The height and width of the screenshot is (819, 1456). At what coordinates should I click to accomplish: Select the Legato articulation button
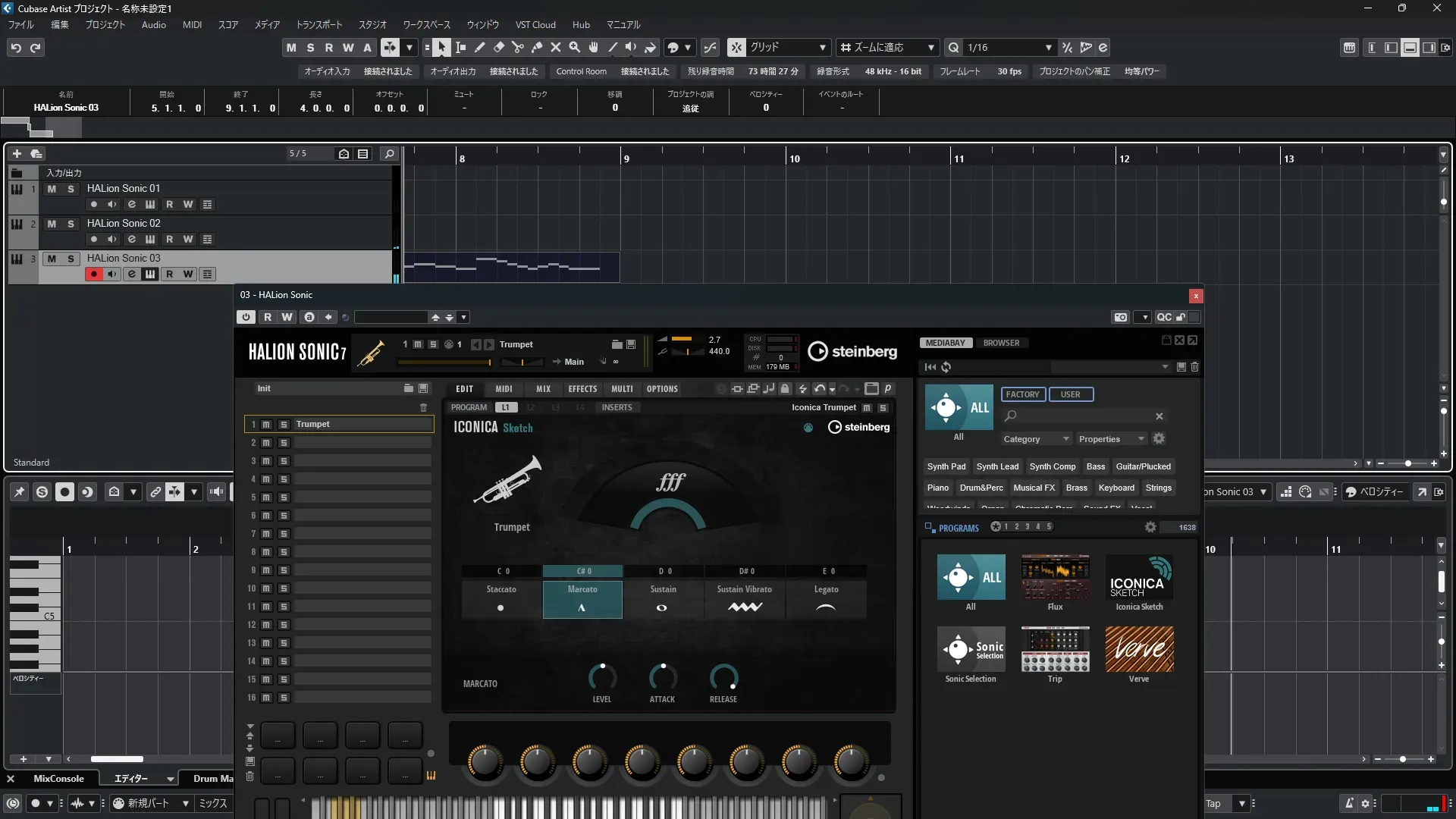pyautogui.click(x=826, y=599)
